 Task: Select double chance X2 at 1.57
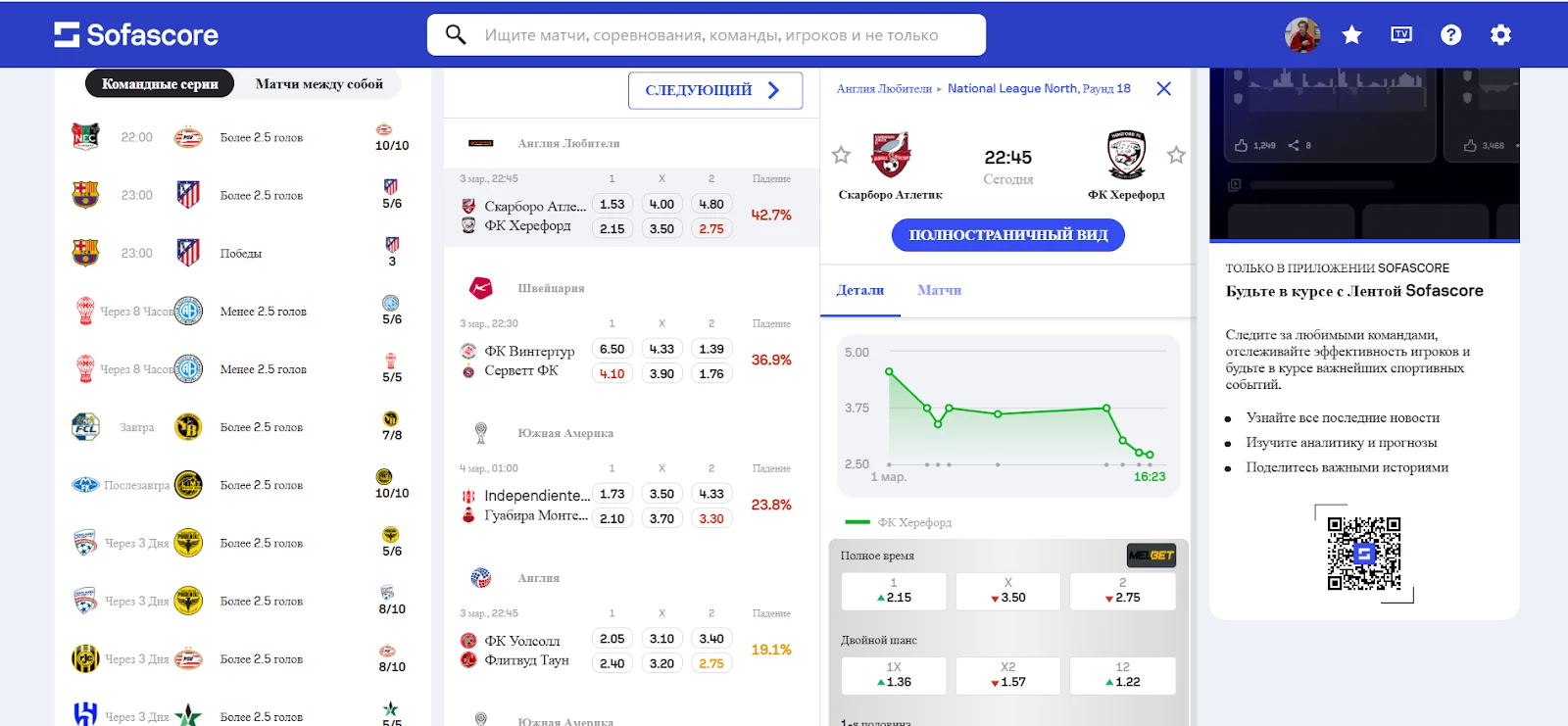tap(1008, 675)
